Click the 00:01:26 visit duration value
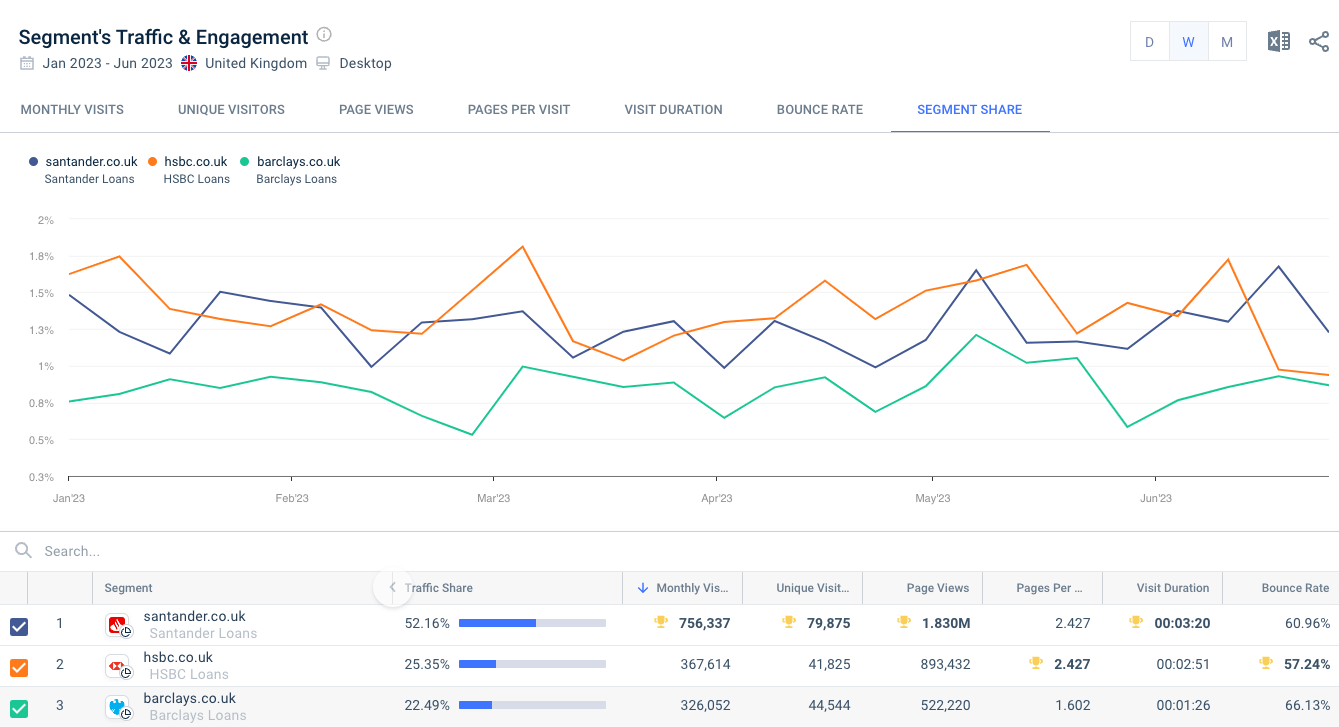1339x727 pixels. (x=1183, y=705)
